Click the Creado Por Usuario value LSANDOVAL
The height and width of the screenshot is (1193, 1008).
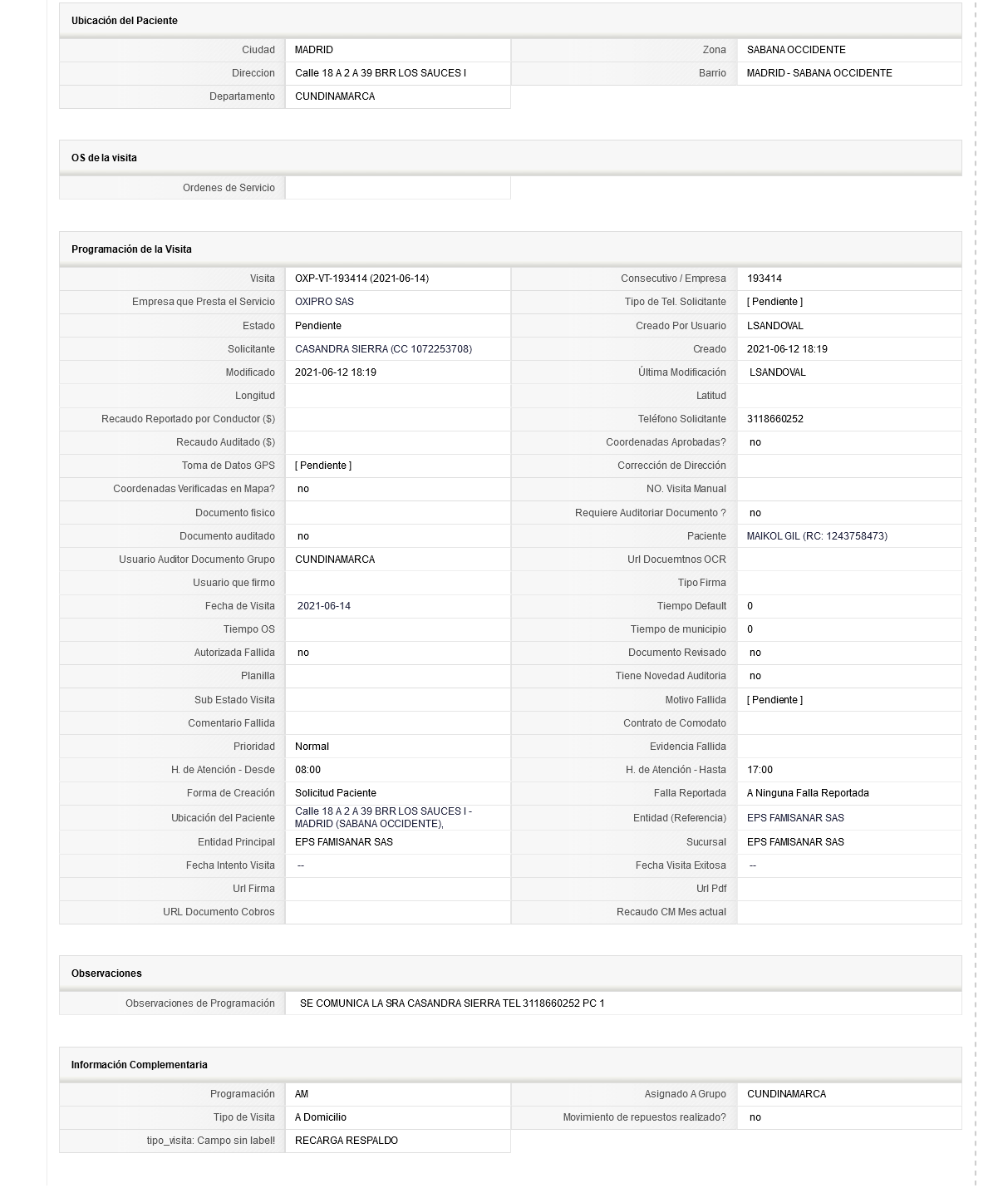click(775, 326)
